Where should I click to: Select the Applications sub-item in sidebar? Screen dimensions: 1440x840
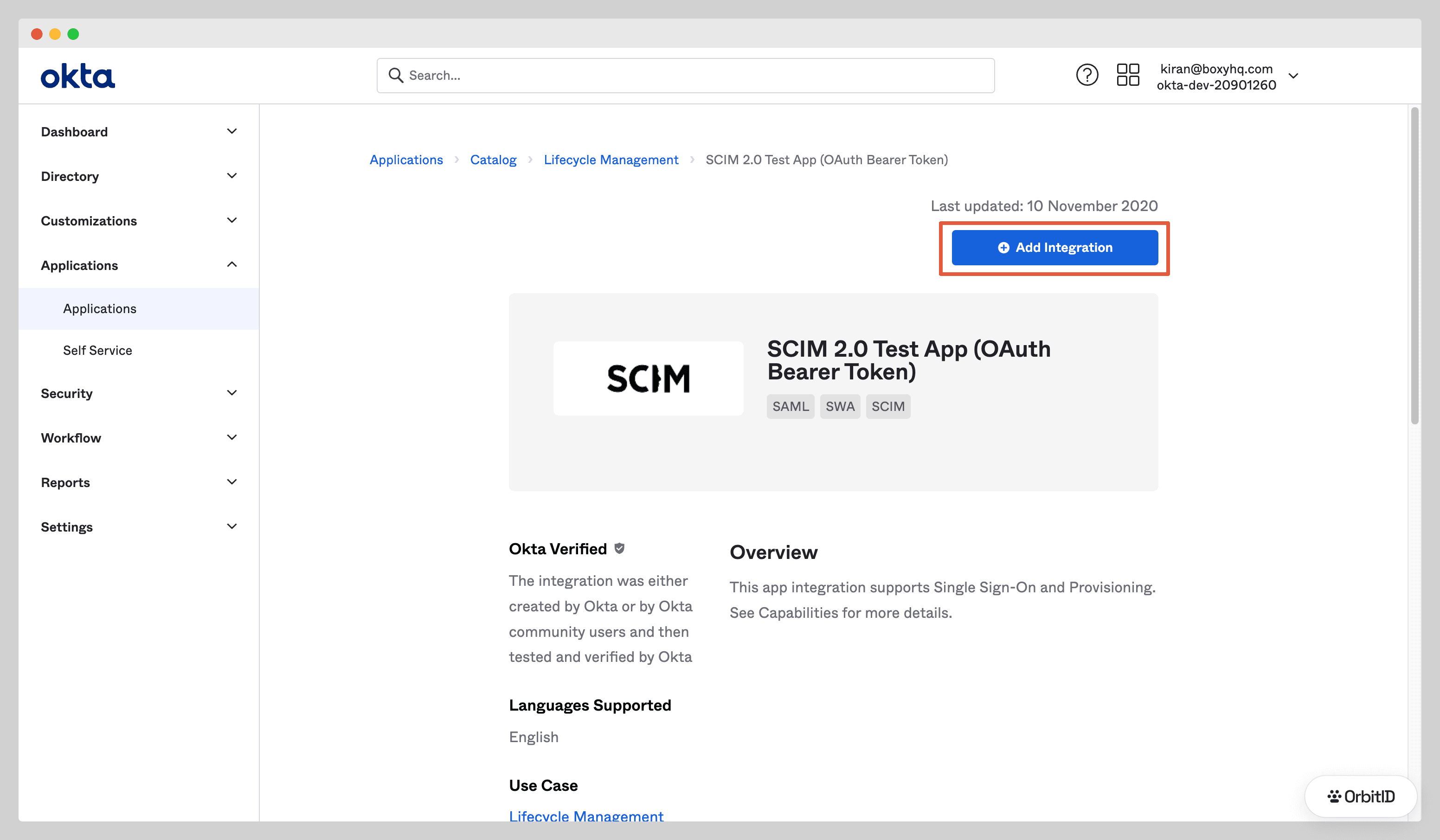138,308
